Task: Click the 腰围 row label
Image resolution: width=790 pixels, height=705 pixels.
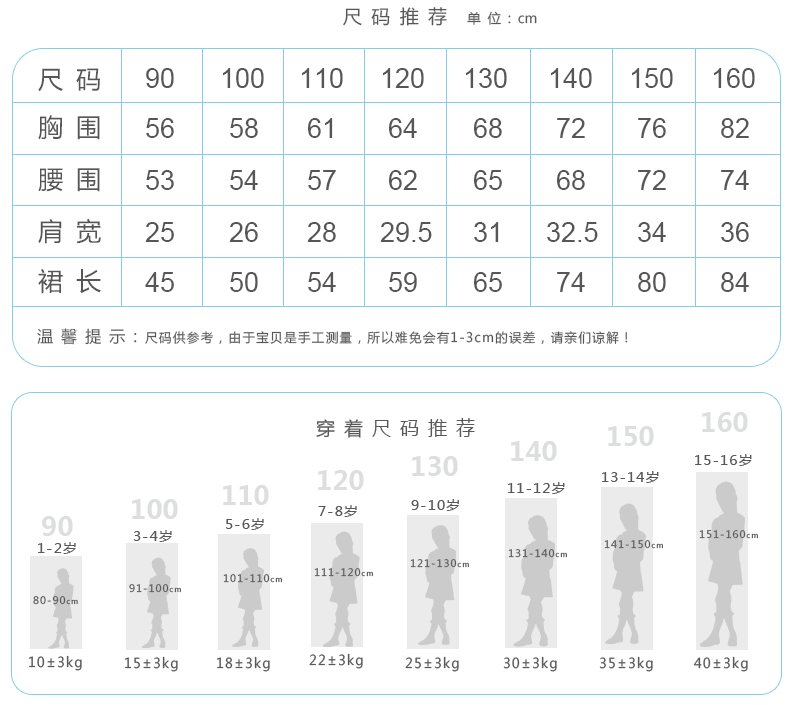Action: coord(69,180)
